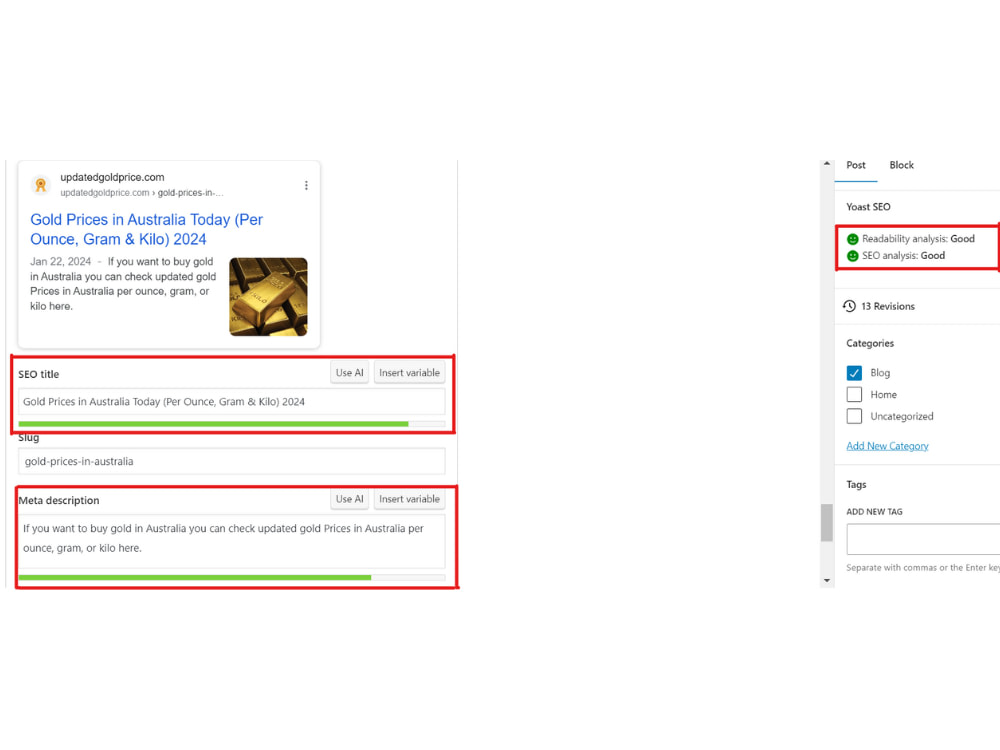Click into the SEO title input field
The image size is (1000, 750).
click(232, 402)
